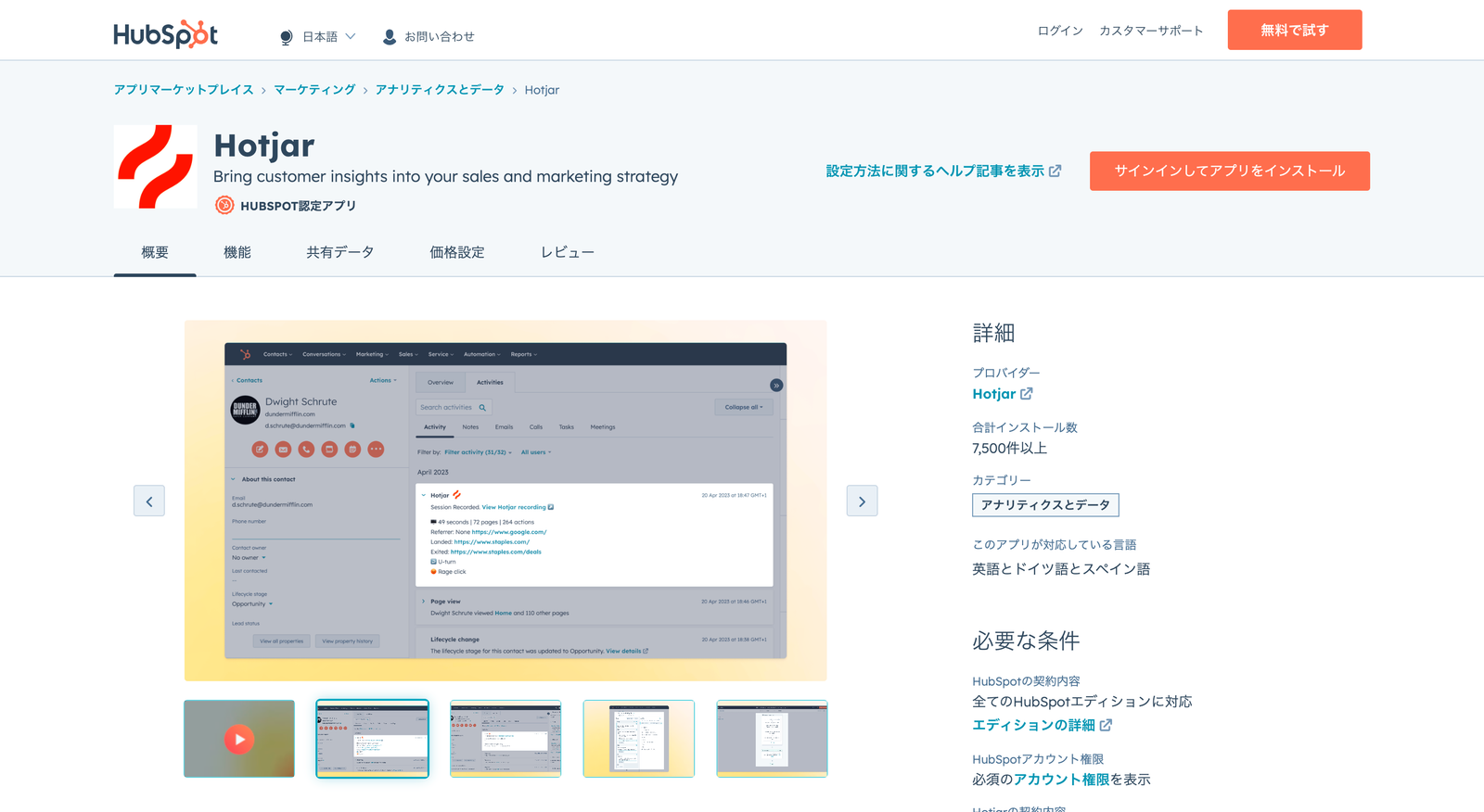
Task: Click the Hotjar app logo
Action: pyautogui.click(x=156, y=167)
